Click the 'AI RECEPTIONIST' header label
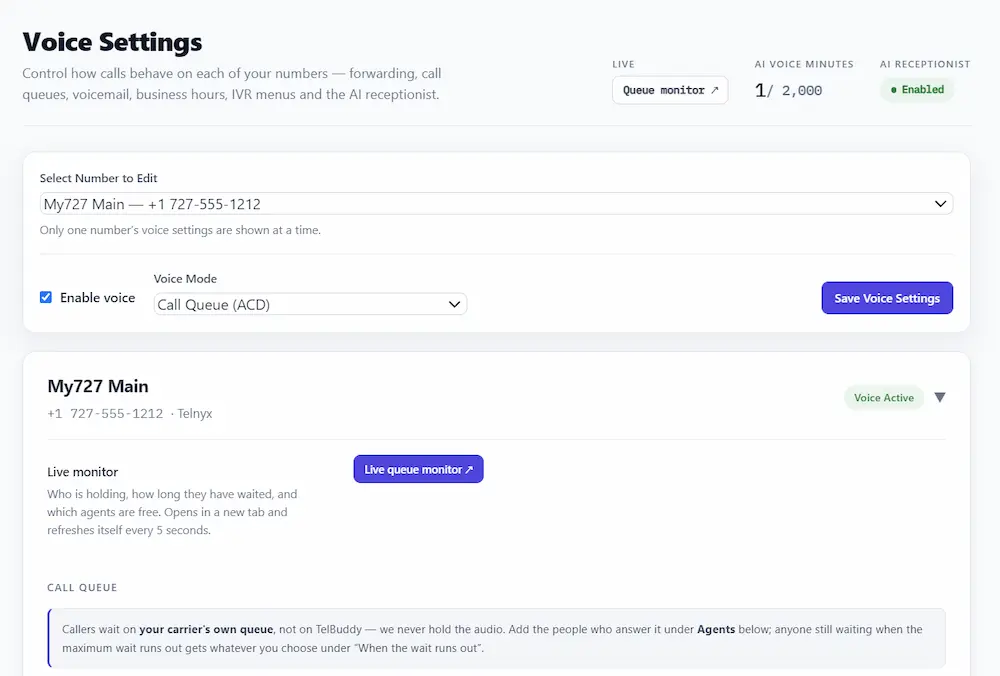1000x676 pixels. tap(925, 64)
